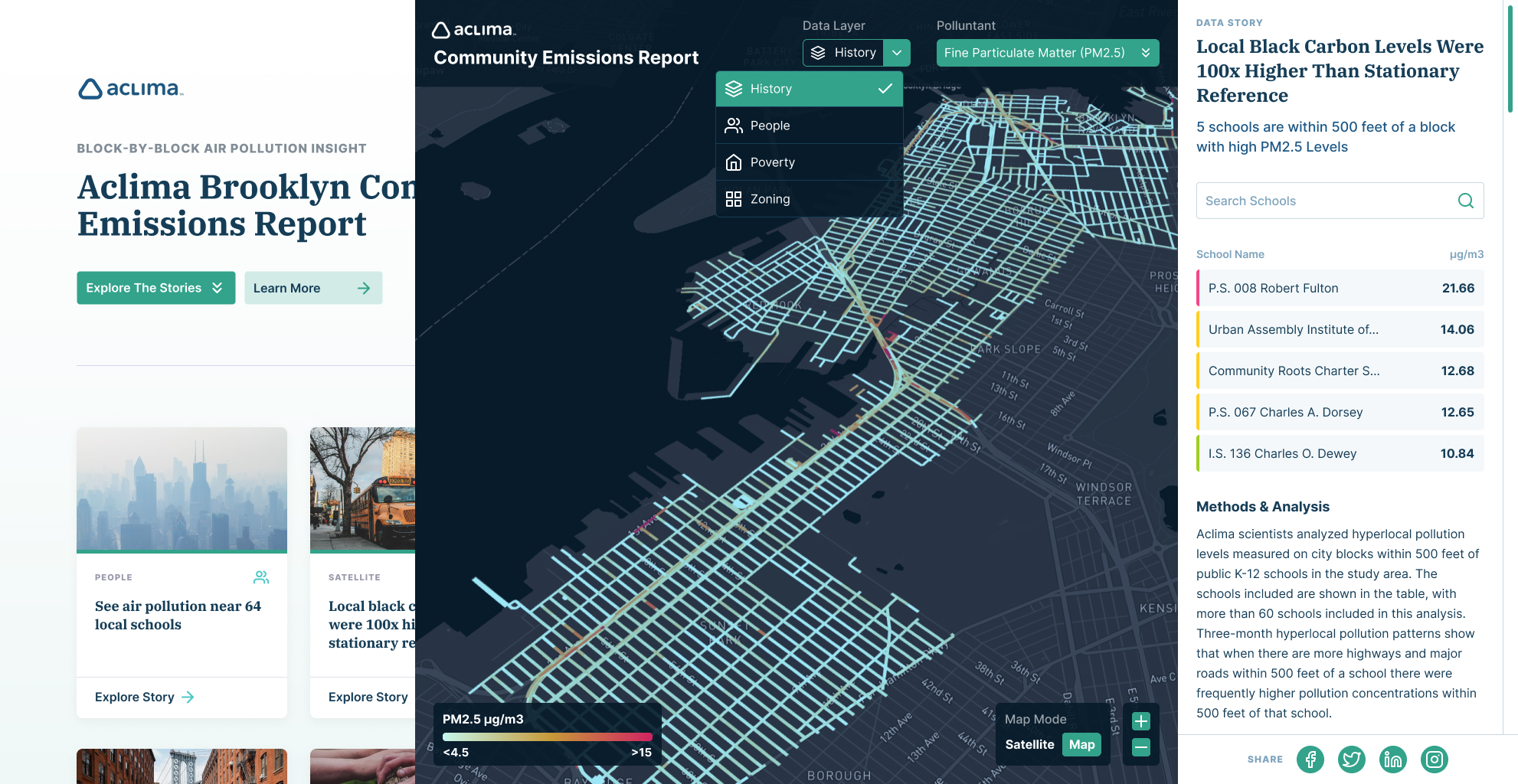Click the See air pollution near 64 schools title
Screen dimensions: 1518x784
[x=178, y=616]
